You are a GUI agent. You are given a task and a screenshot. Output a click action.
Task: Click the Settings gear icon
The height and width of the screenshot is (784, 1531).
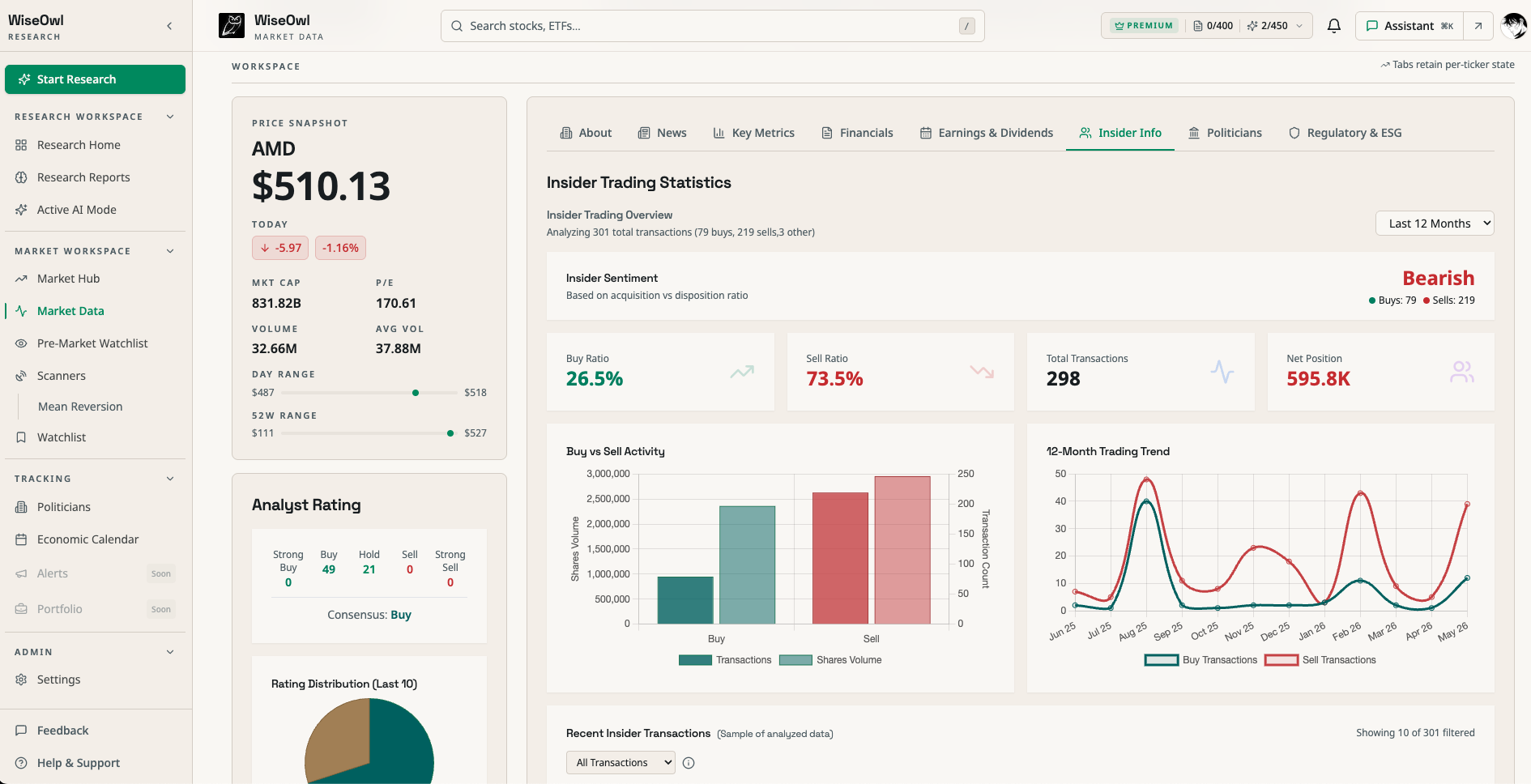click(21, 680)
